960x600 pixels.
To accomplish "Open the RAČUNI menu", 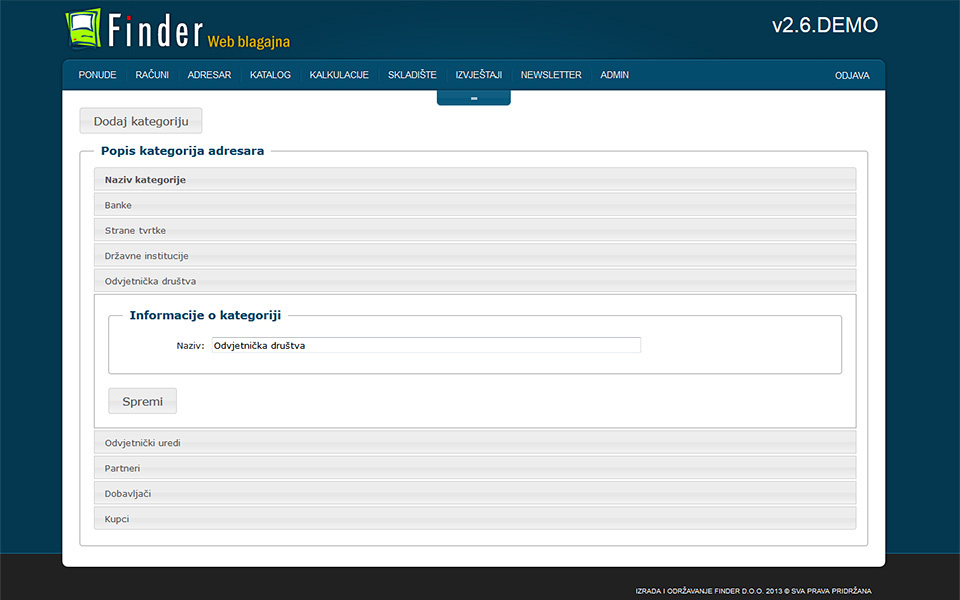I will pos(152,75).
